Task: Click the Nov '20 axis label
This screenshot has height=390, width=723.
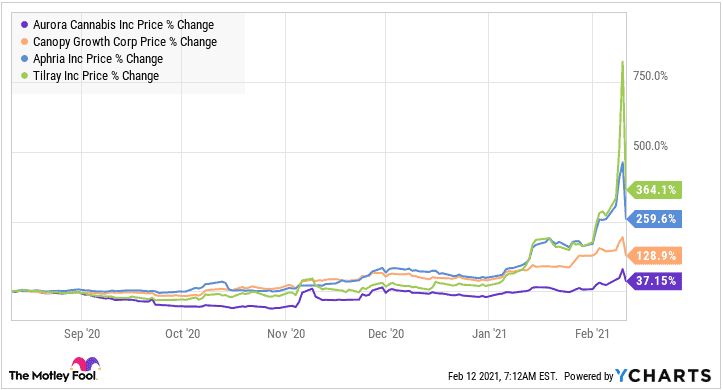Action: pyautogui.click(x=286, y=334)
